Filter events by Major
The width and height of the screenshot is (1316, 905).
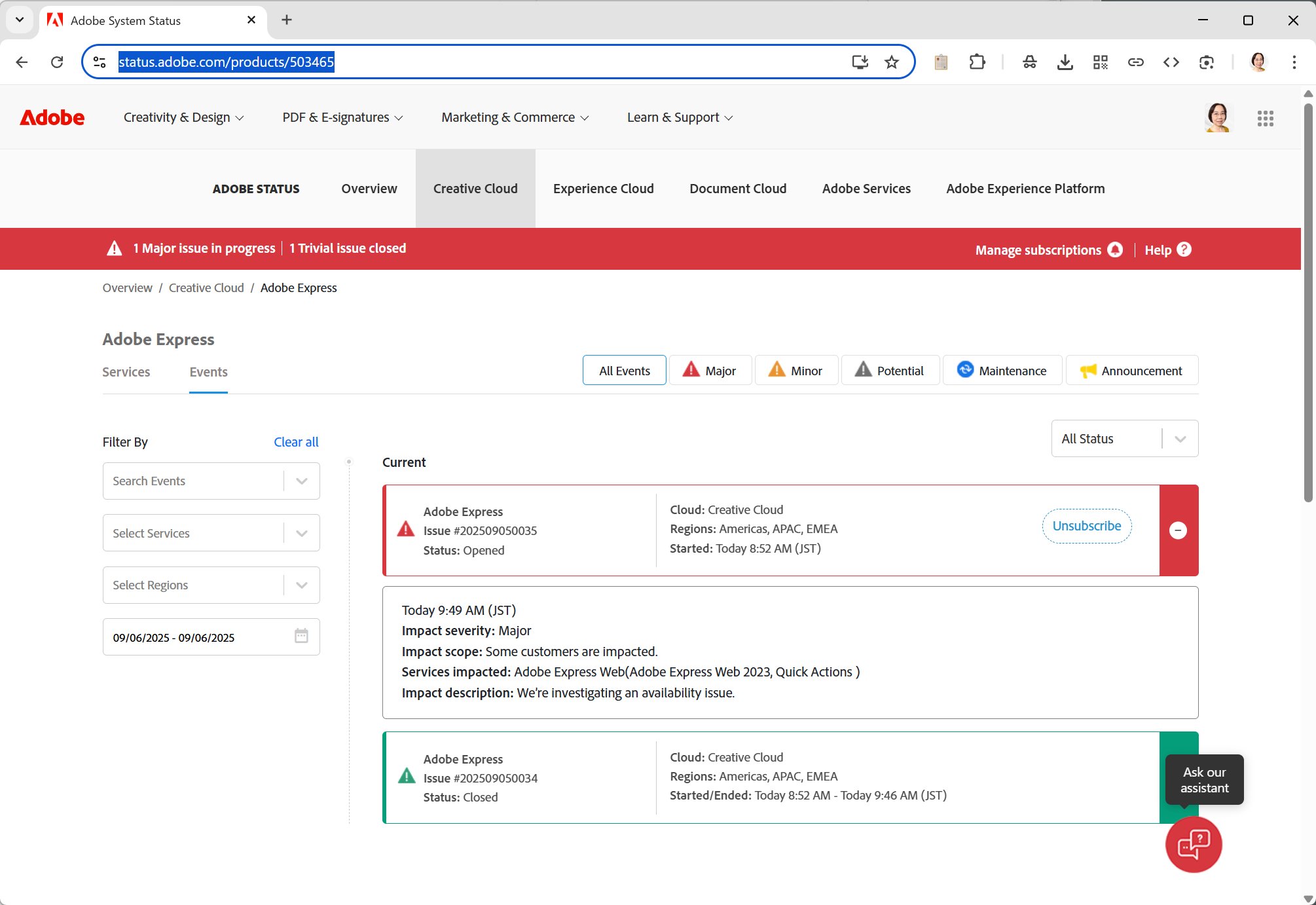point(710,371)
